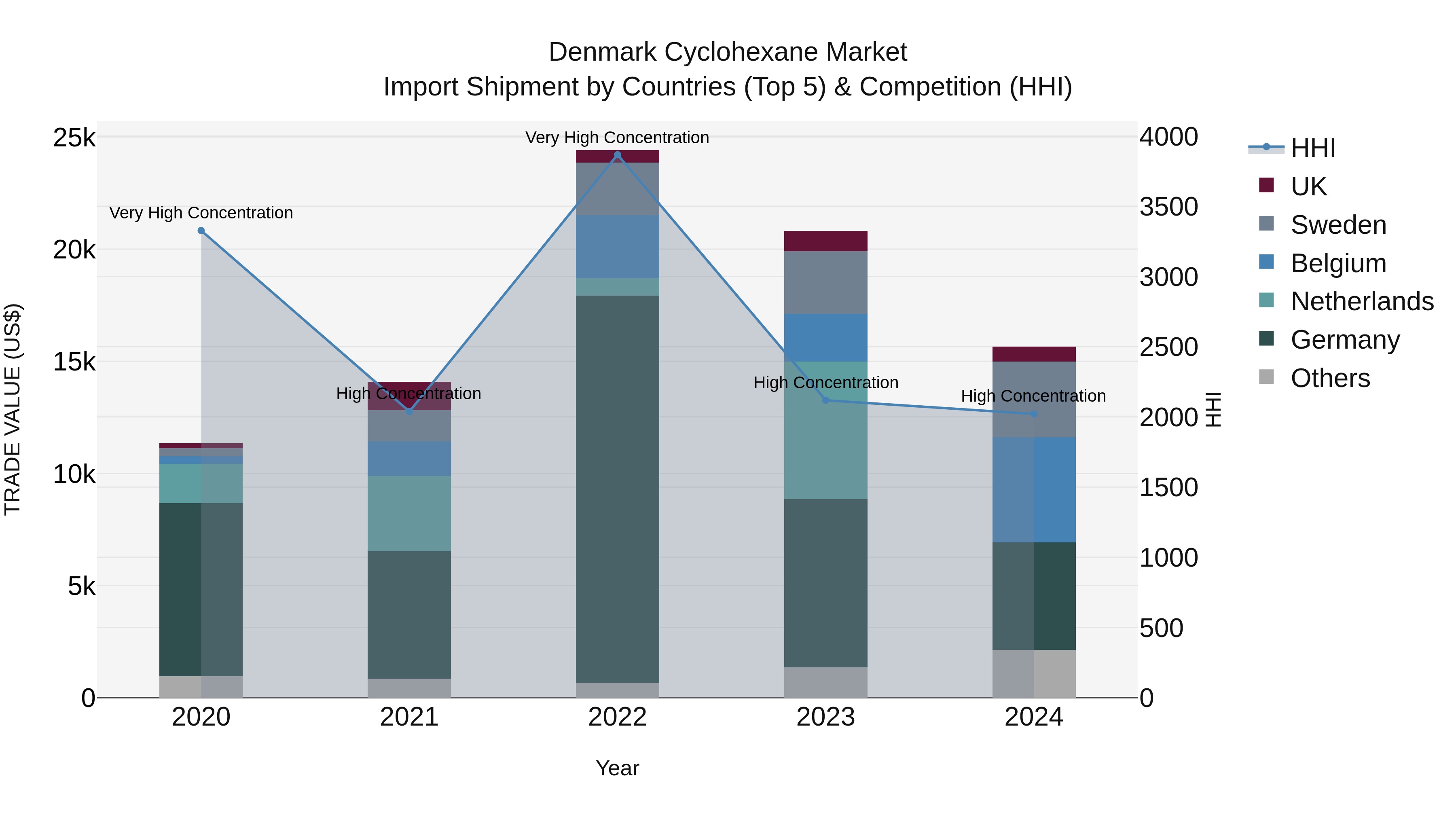Click the UK segment of 2022 bar
The image size is (1456, 819).
point(617,157)
